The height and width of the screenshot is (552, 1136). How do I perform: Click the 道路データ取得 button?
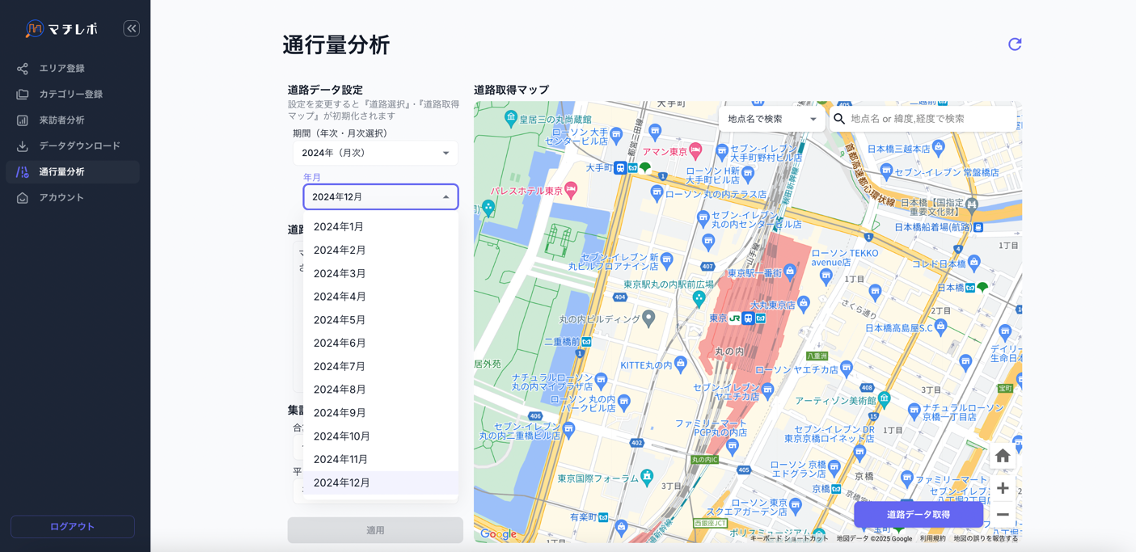point(918,514)
